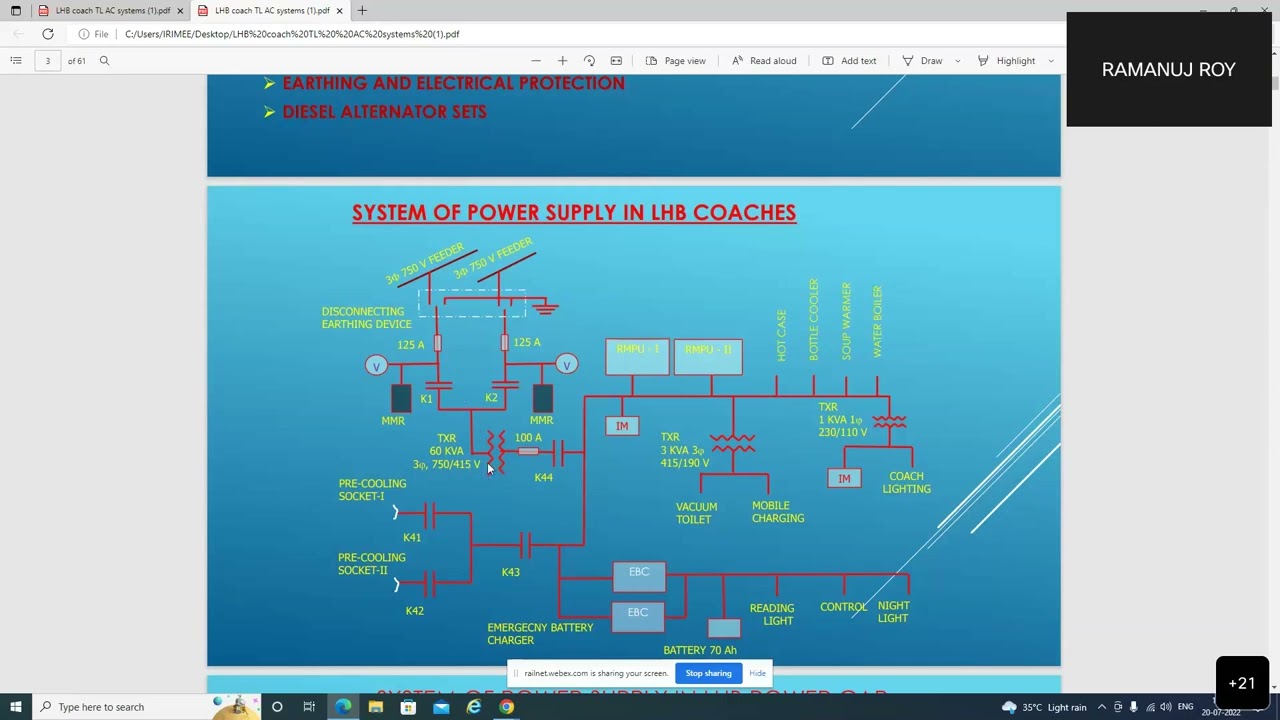Click the MOBILE CHARGING label
The image size is (1280, 720).
pyautogui.click(x=778, y=512)
